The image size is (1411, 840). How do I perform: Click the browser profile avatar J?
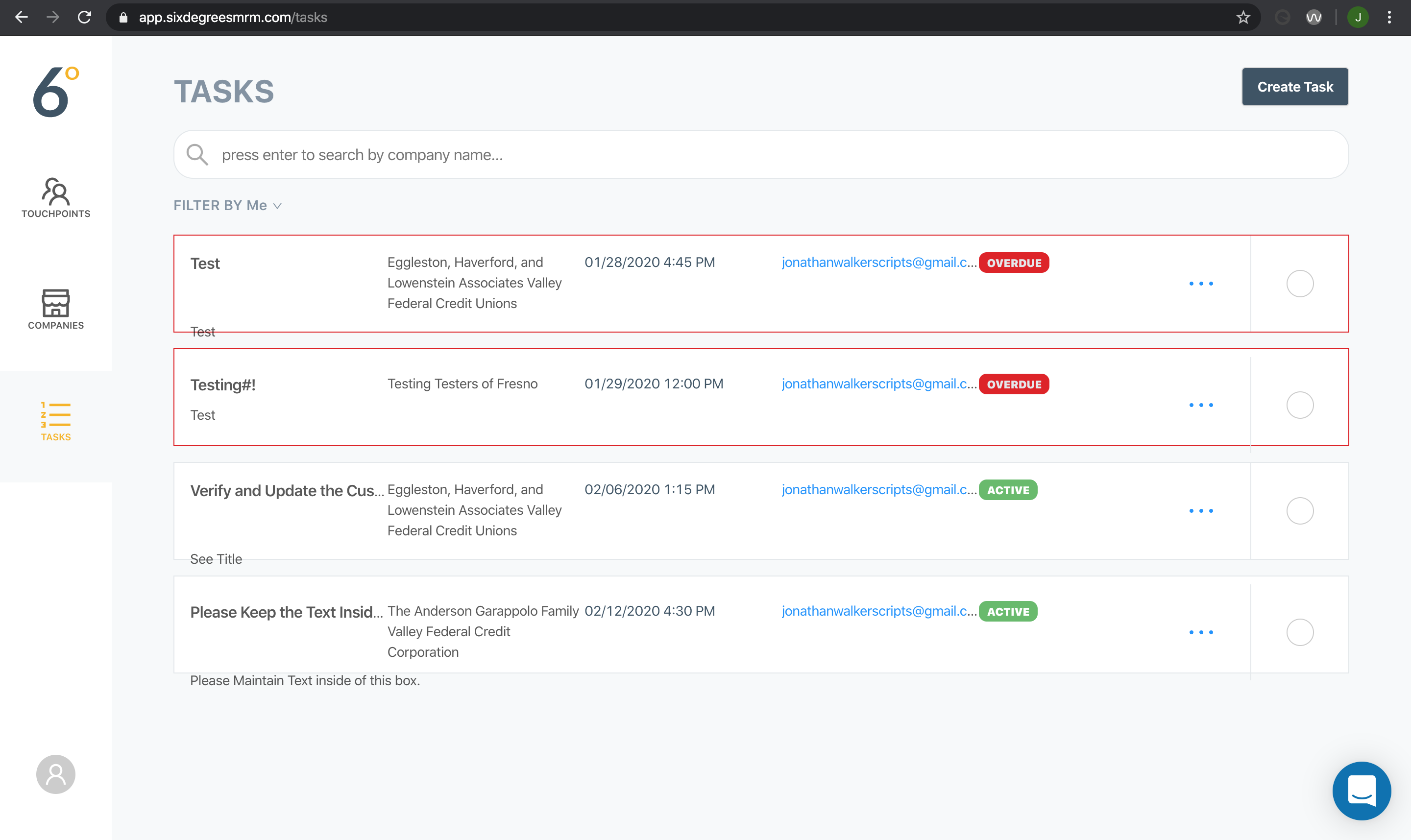coord(1358,17)
